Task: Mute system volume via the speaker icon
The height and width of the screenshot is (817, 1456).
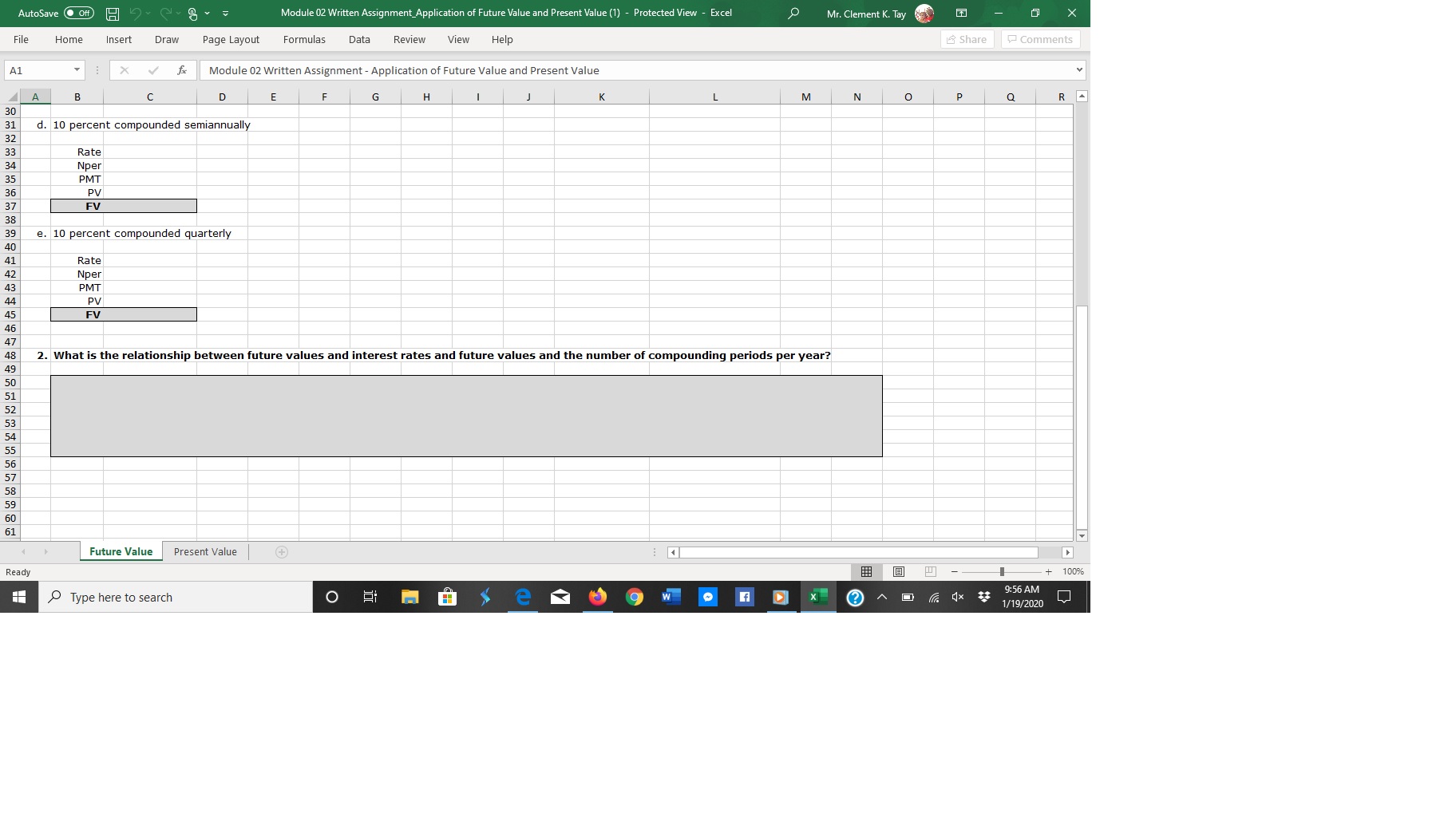Action: coord(957,597)
